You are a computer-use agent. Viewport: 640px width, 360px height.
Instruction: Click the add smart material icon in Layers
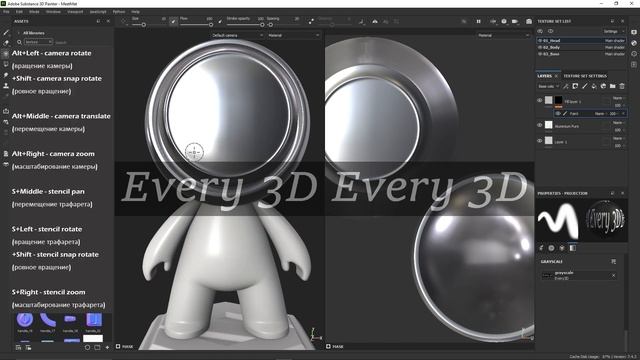pyautogui.click(x=603, y=86)
